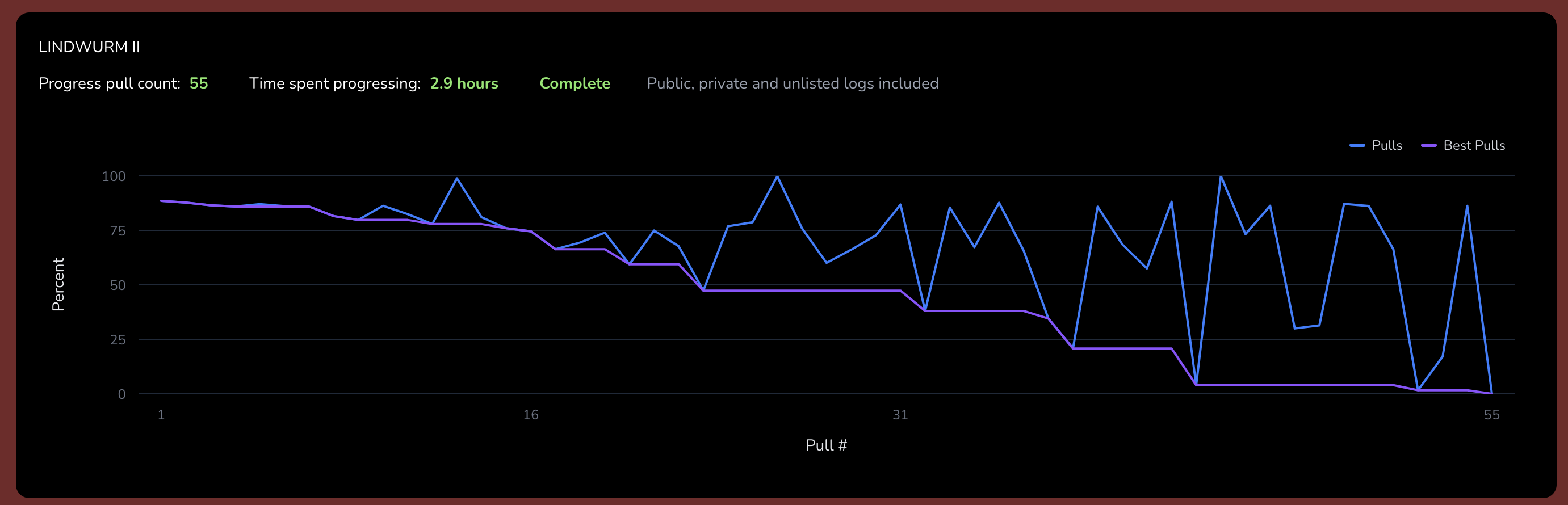Click the final pull 55 data point at 0%
This screenshot has height=505, width=1568.
[1491, 393]
